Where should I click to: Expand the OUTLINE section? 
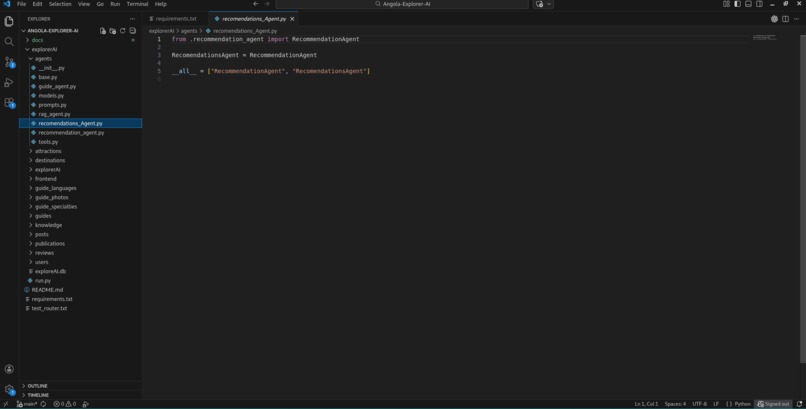80,386
